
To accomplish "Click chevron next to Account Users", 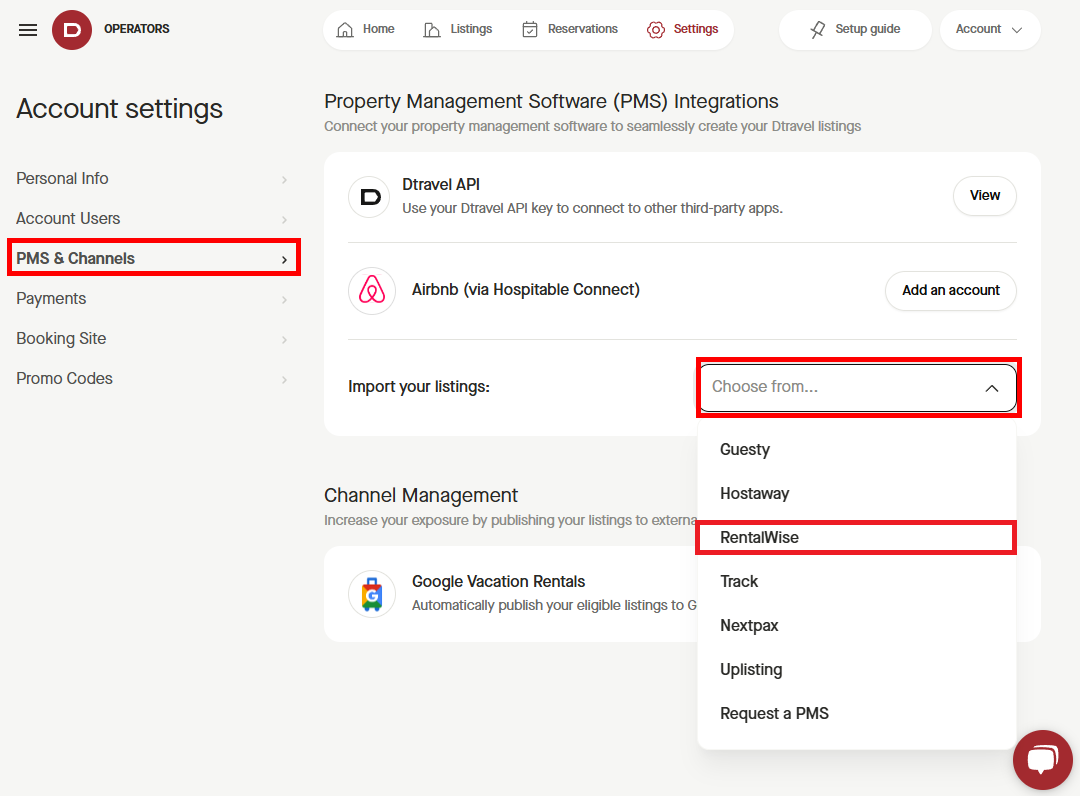I will point(284,220).
